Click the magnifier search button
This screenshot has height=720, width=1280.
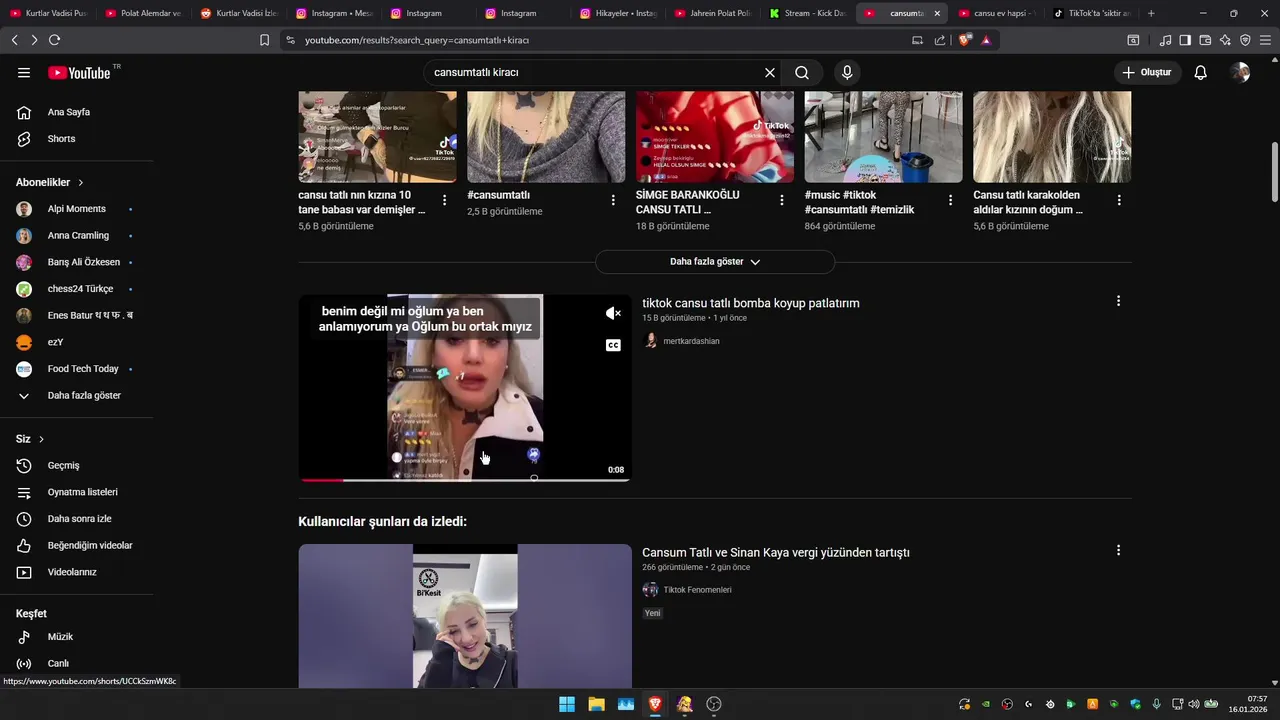pos(802,73)
